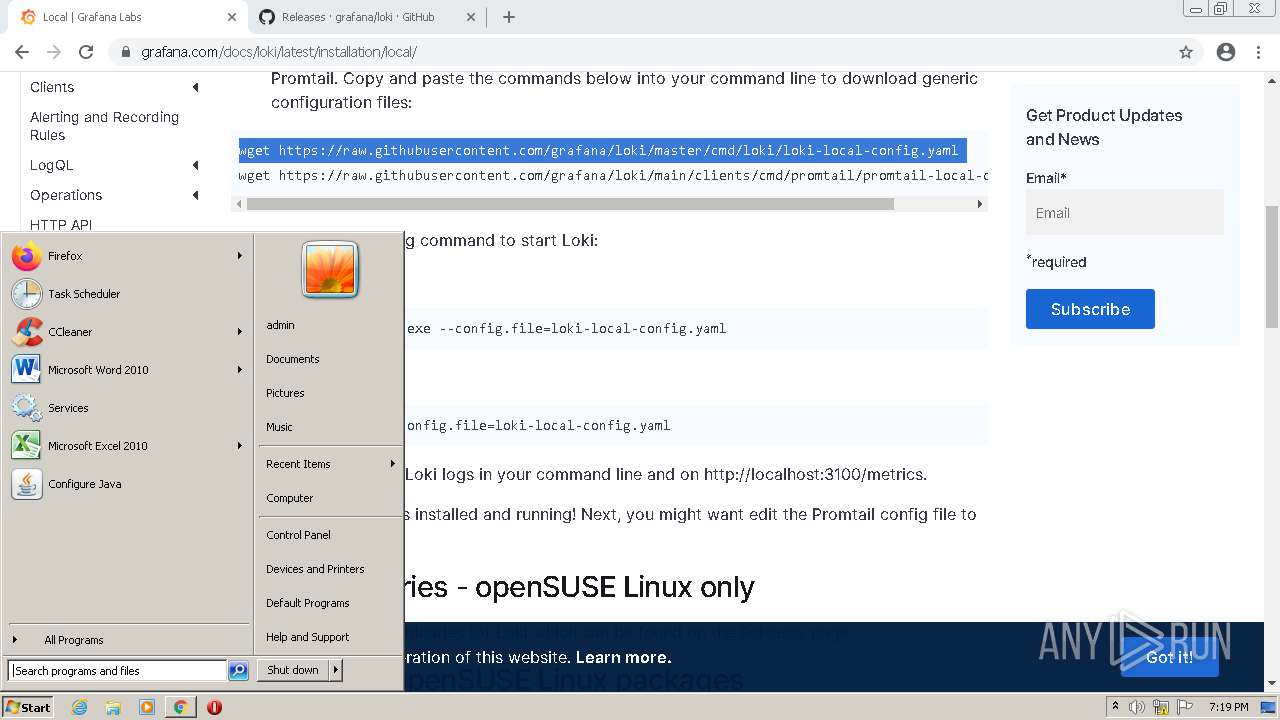Image resolution: width=1280 pixels, height=720 pixels.
Task: Click the code block horizontal scrollbar
Action: pos(570,204)
